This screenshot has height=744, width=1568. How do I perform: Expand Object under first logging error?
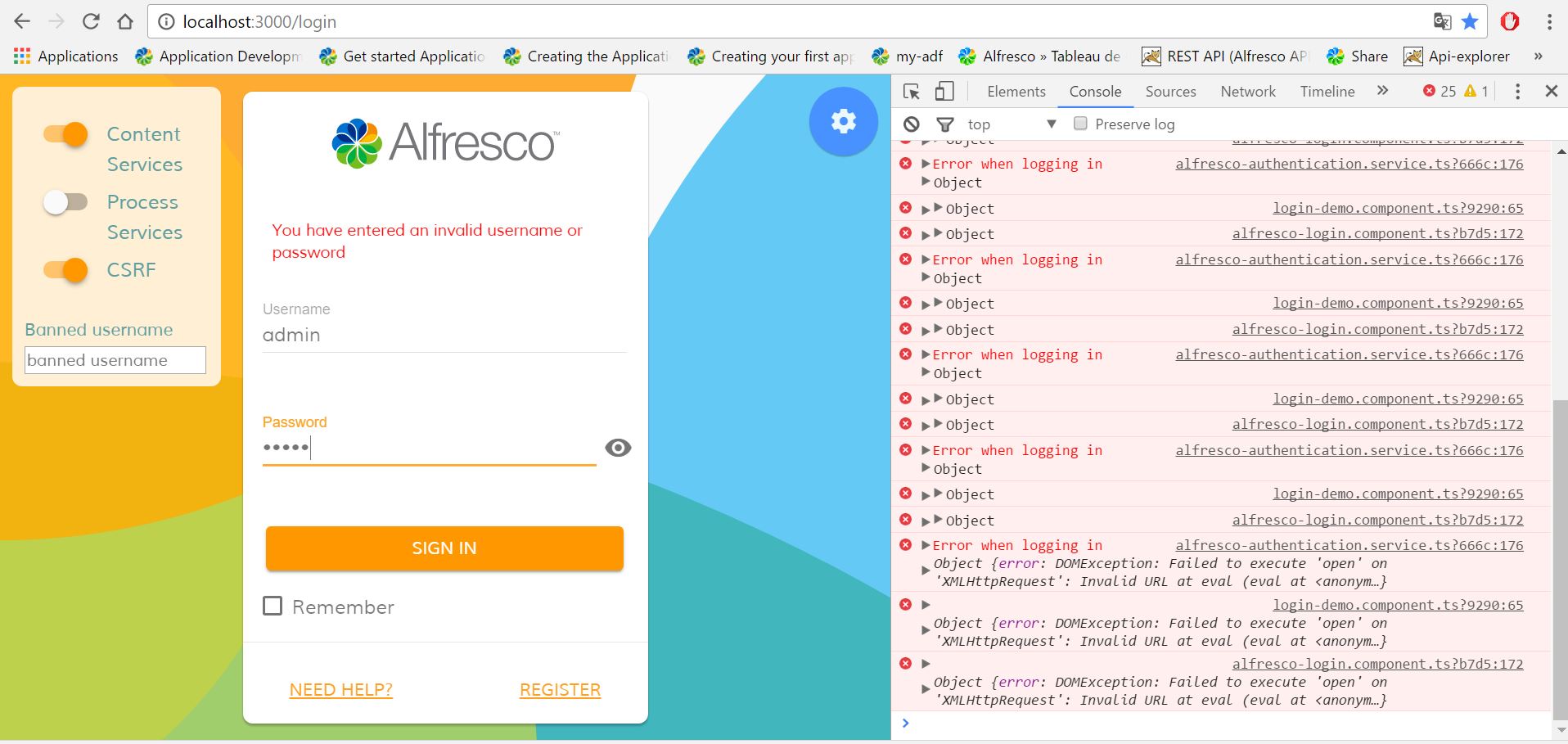point(926,182)
